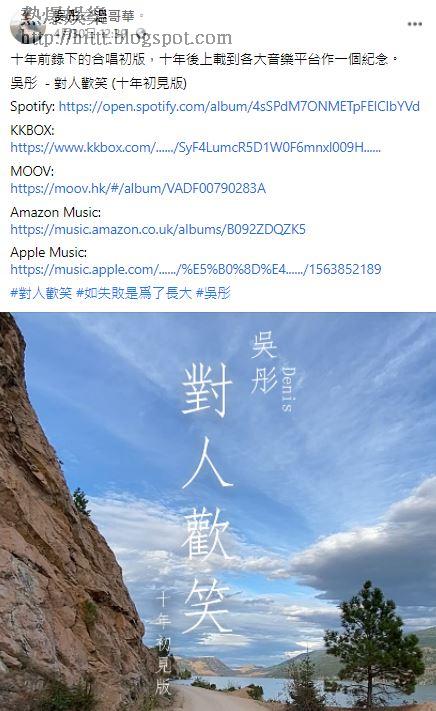Screen dimensions: 436x711
Task: Click the Apple Music: label text
Action: [48, 253]
